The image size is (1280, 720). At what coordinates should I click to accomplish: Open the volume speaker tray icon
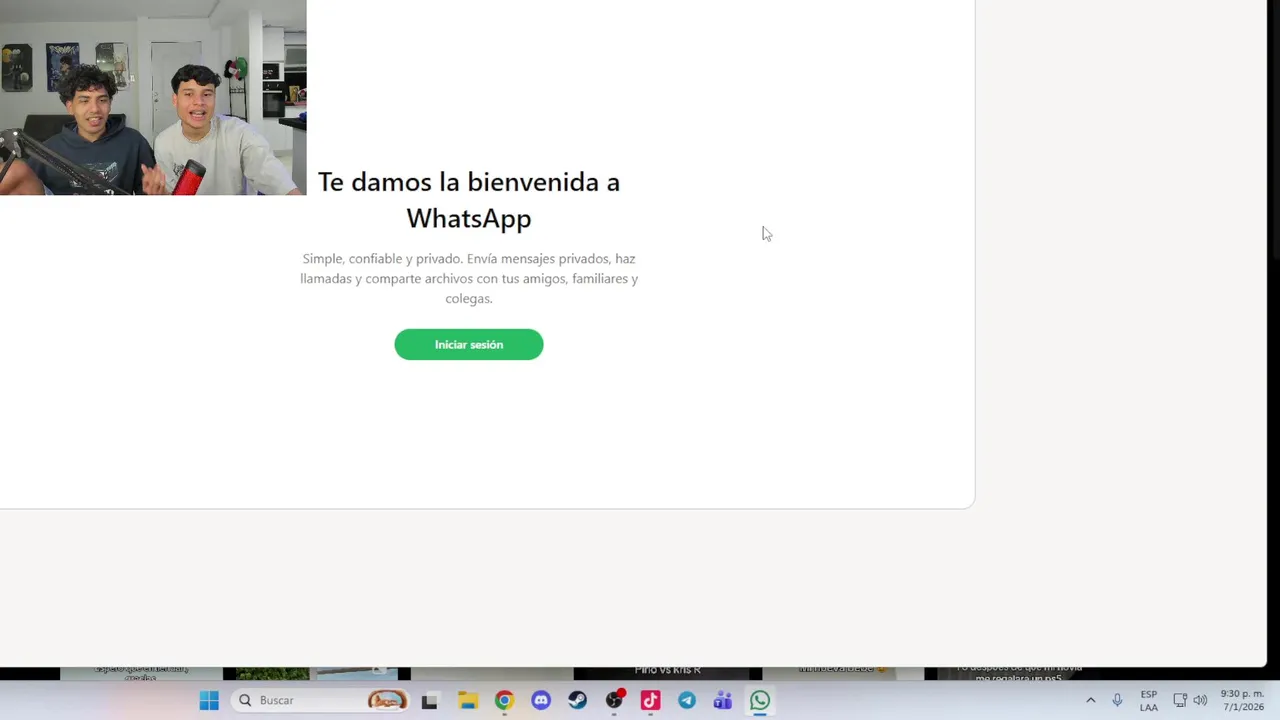[1200, 700]
